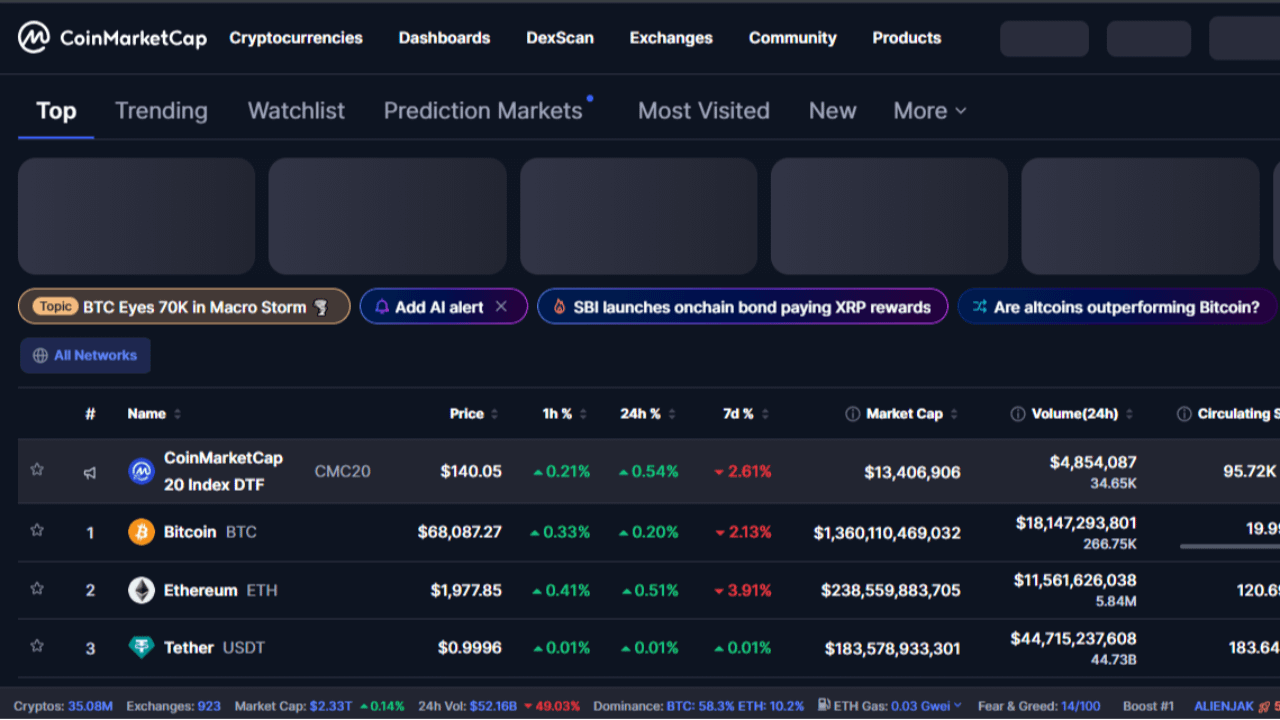Screen dimensions: 1280x720
Task: Click the bell icon in Add AI alert
Action: 382,307
